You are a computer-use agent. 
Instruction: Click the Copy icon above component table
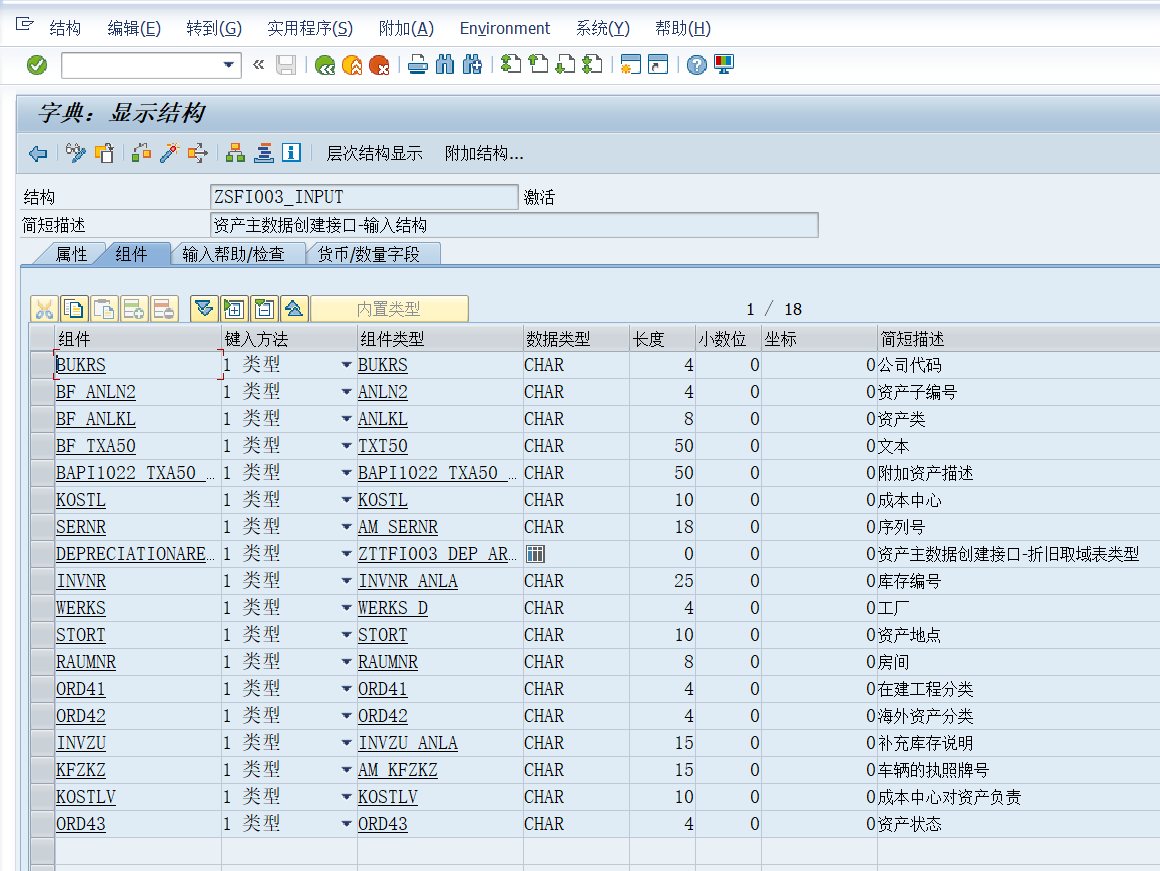click(75, 309)
